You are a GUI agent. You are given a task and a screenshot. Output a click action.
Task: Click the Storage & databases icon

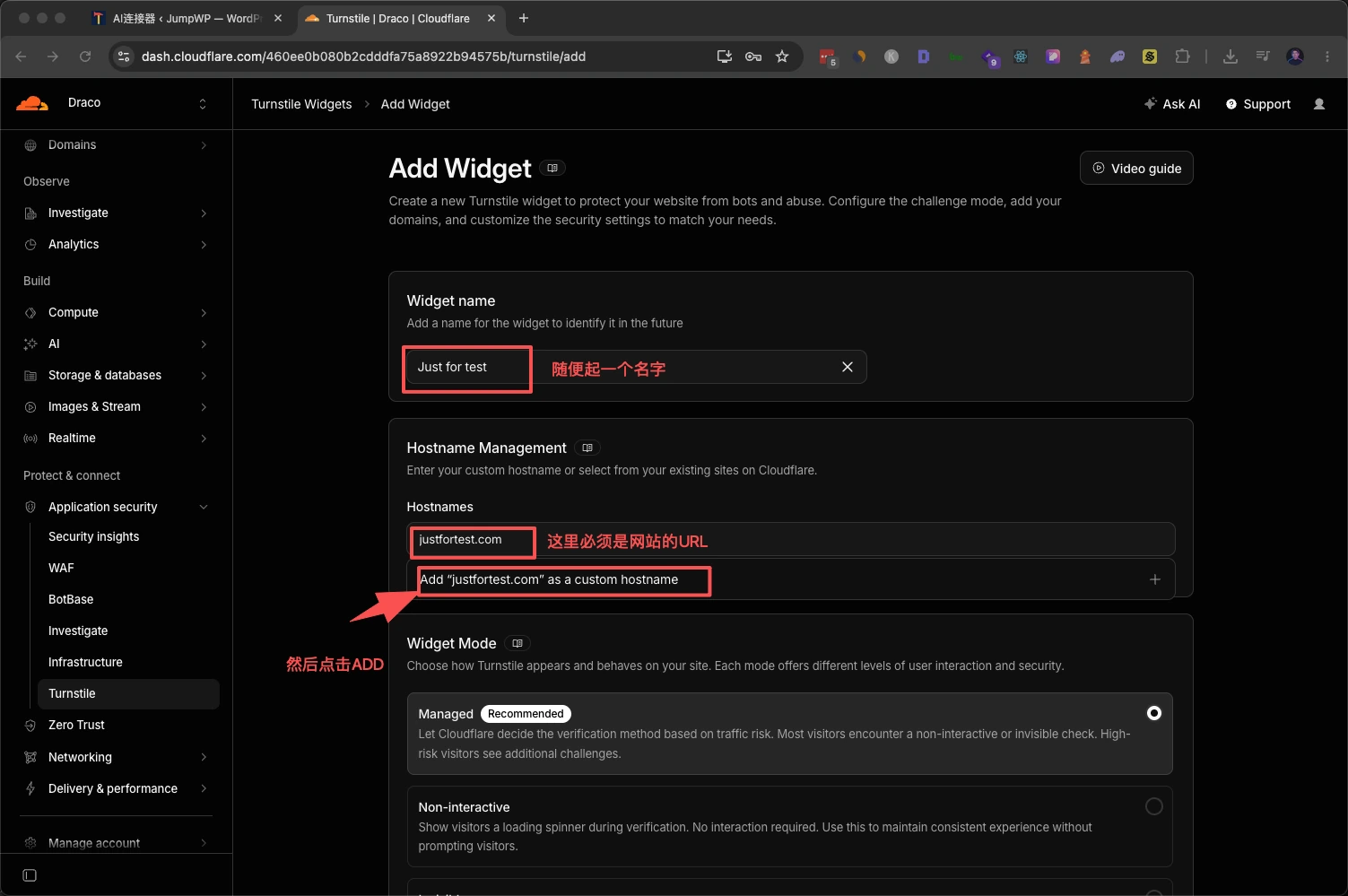click(x=30, y=376)
